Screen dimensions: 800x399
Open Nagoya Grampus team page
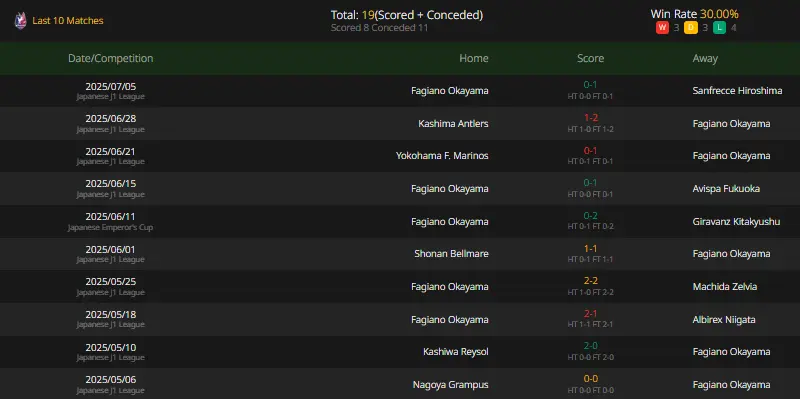451,385
